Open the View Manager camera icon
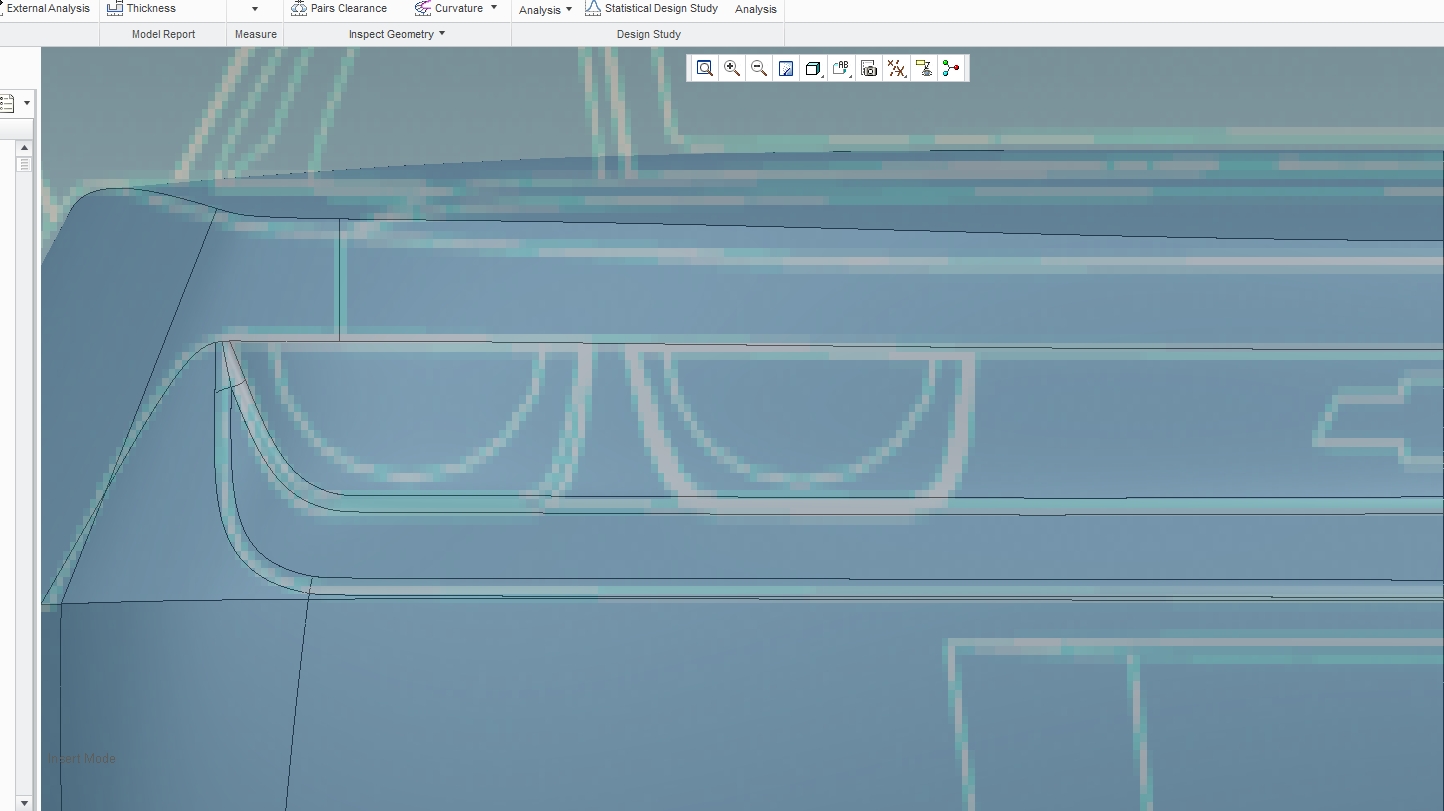 869,68
